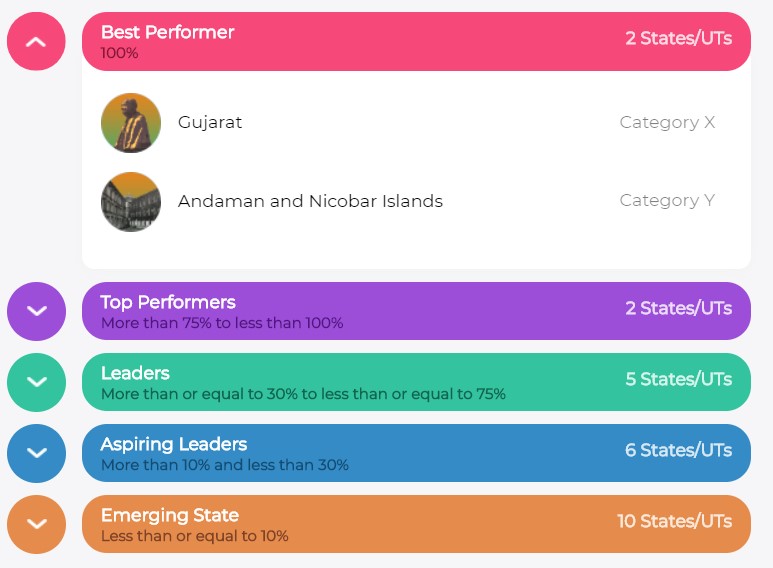Click the Gujarat statue thumbnail
The image size is (773, 568).
click(x=131, y=123)
